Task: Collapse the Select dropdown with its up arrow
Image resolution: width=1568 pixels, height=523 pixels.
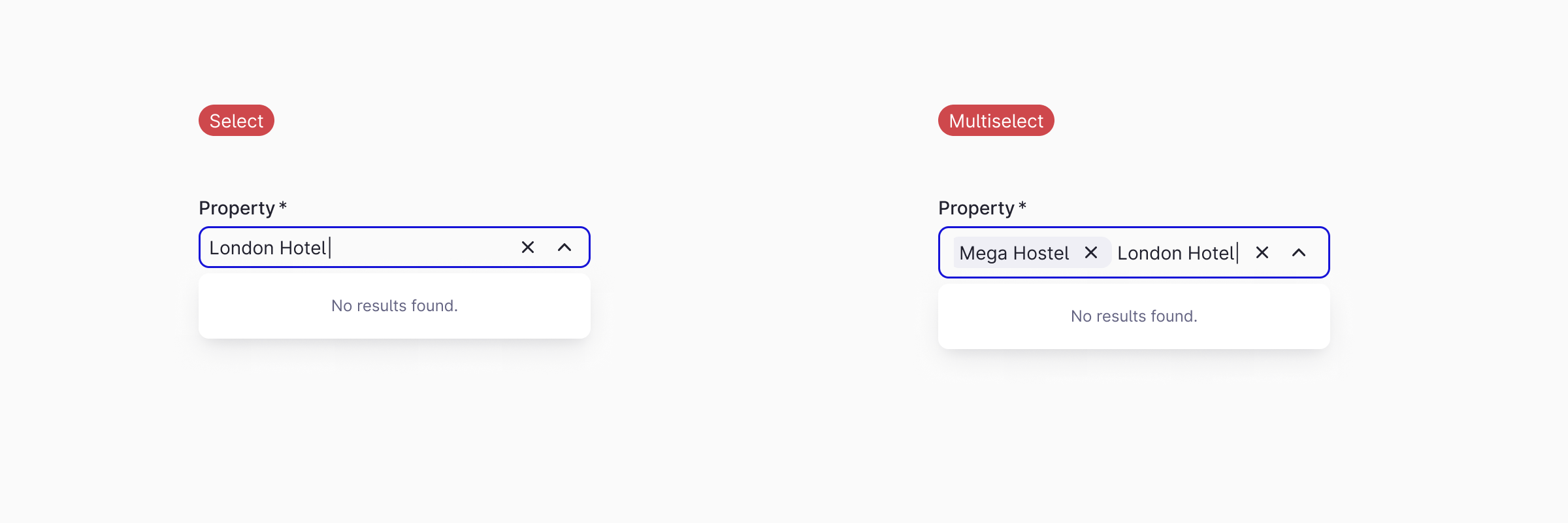Action: pos(565,247)
